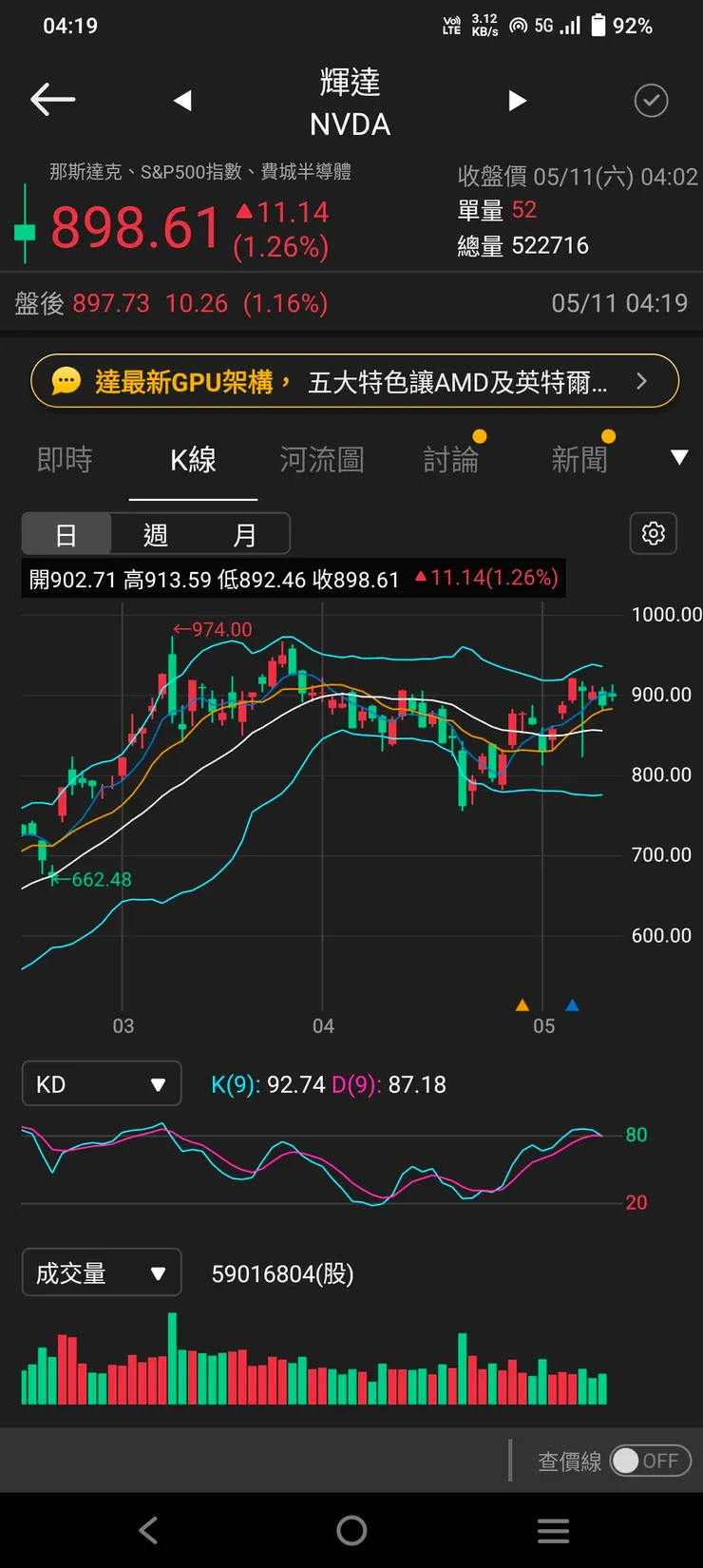Tap the orange triangle event marker
The height and width of the screenshot is (1568, 703).
click(522, 1004)
